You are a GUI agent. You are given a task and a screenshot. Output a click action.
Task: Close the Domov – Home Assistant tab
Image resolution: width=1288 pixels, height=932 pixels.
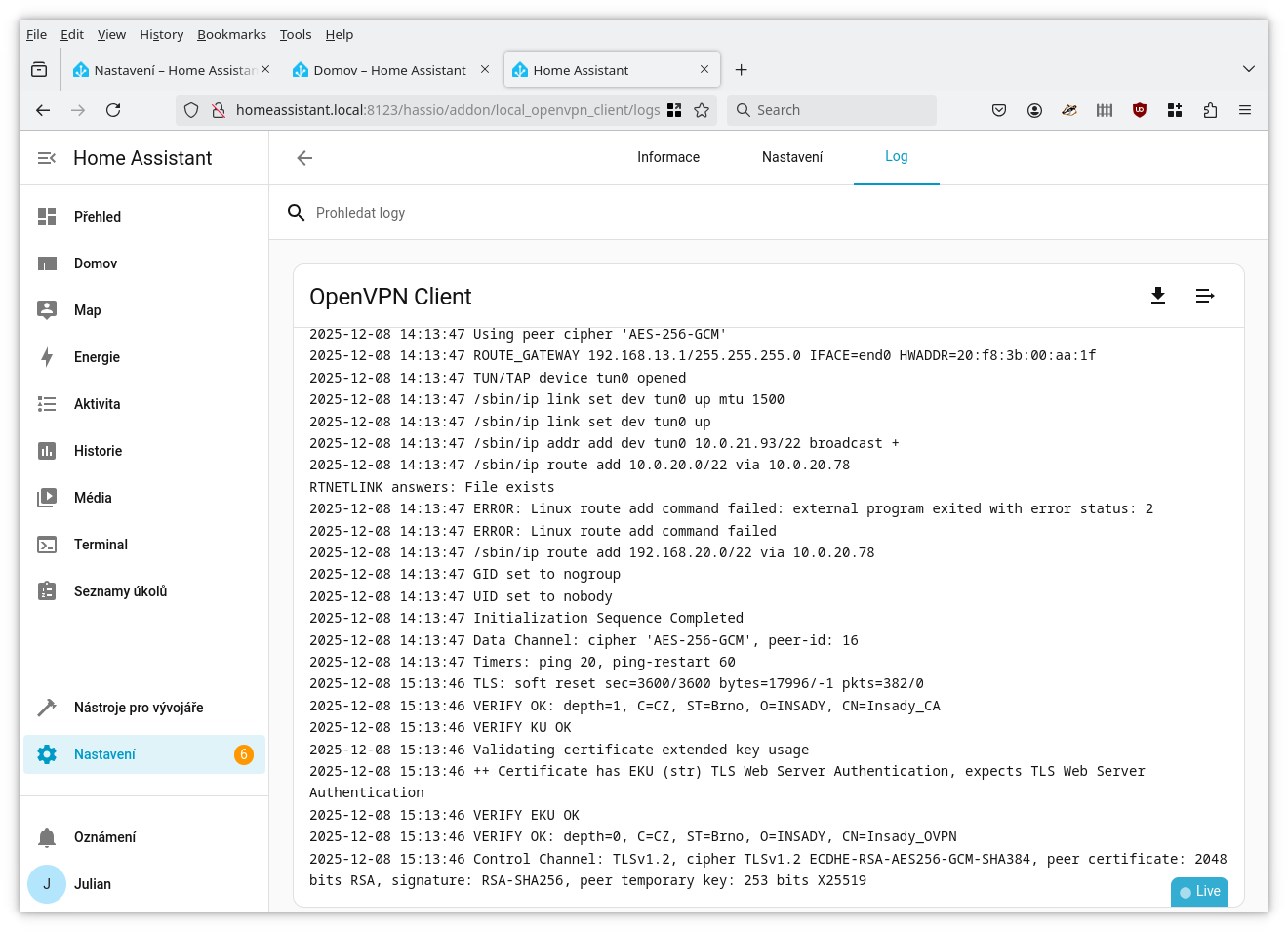pos(485,69)
